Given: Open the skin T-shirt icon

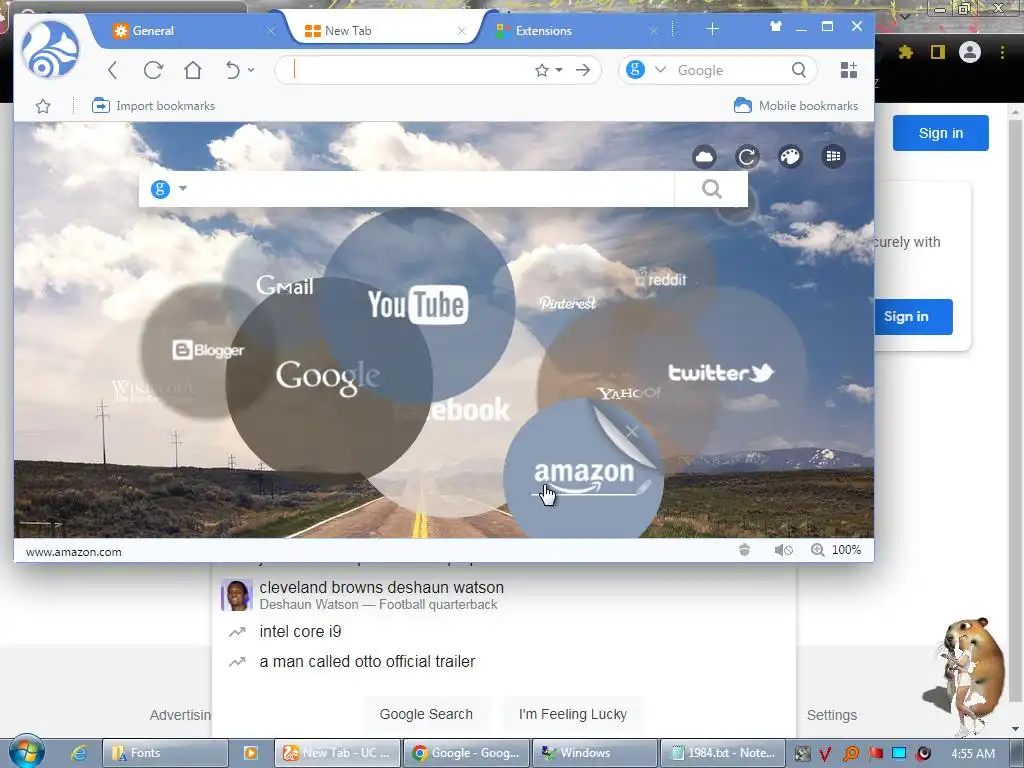Looking at the screenshot, I should 775,27.
